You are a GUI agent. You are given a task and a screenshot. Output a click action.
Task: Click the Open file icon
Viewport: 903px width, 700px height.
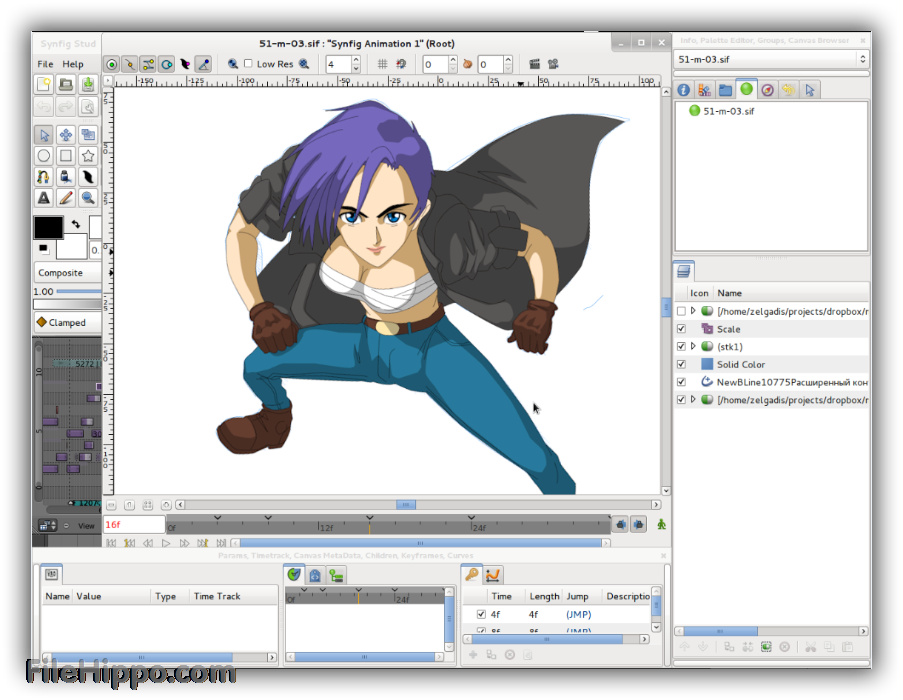66,85
